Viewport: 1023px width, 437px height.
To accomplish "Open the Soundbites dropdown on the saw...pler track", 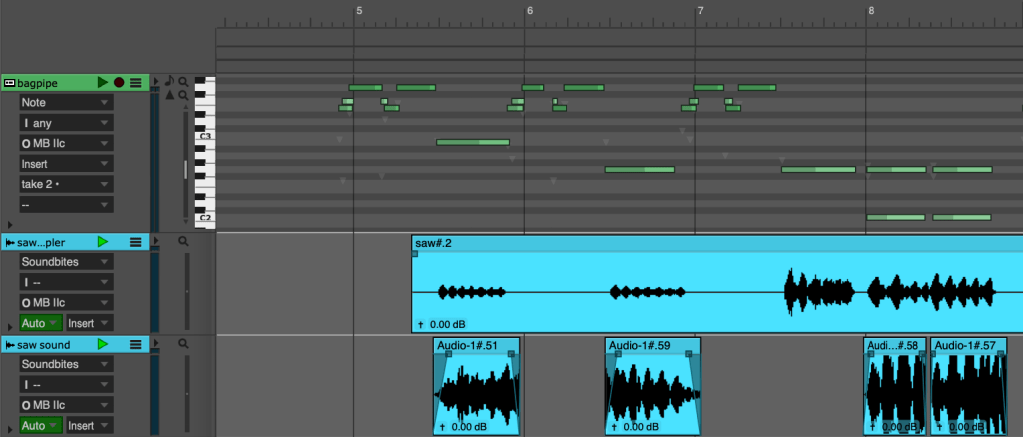I will 65,262.
